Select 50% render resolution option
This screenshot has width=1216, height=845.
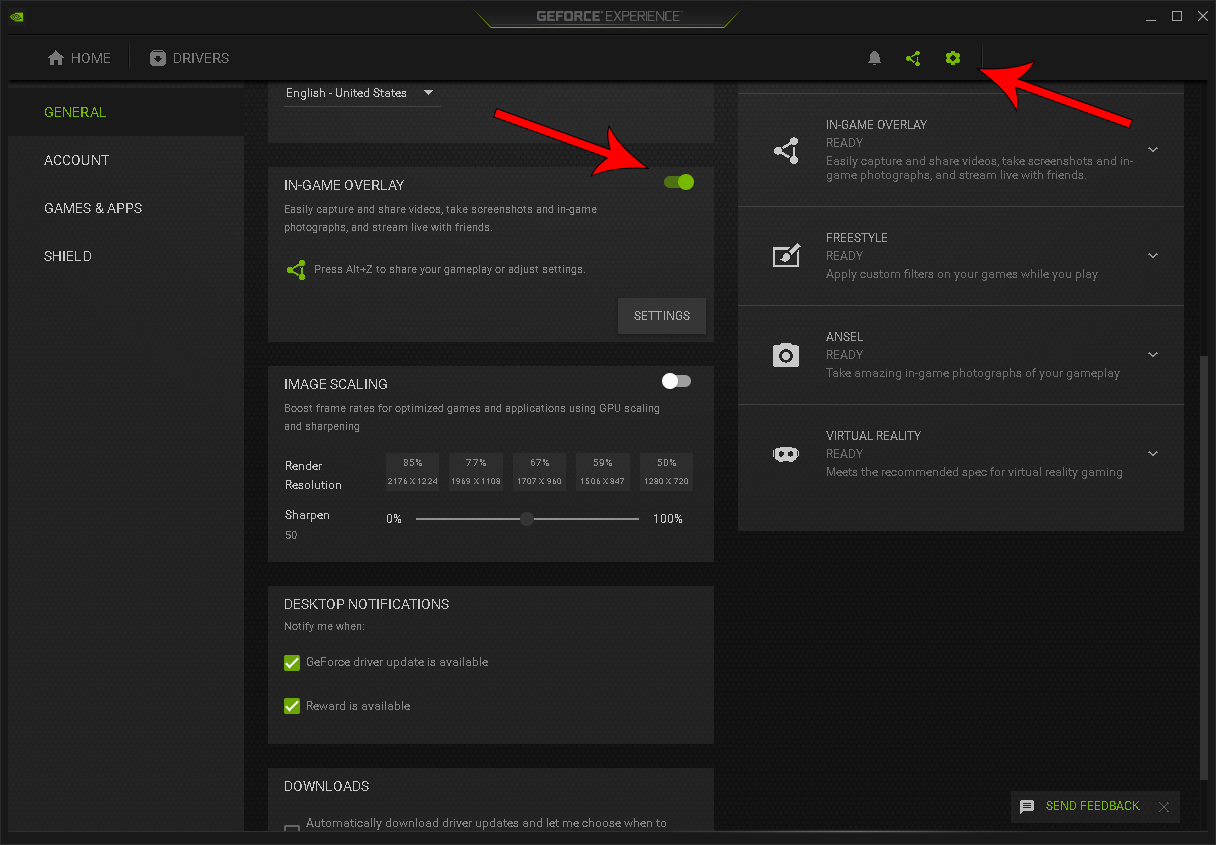coord(667,472)
